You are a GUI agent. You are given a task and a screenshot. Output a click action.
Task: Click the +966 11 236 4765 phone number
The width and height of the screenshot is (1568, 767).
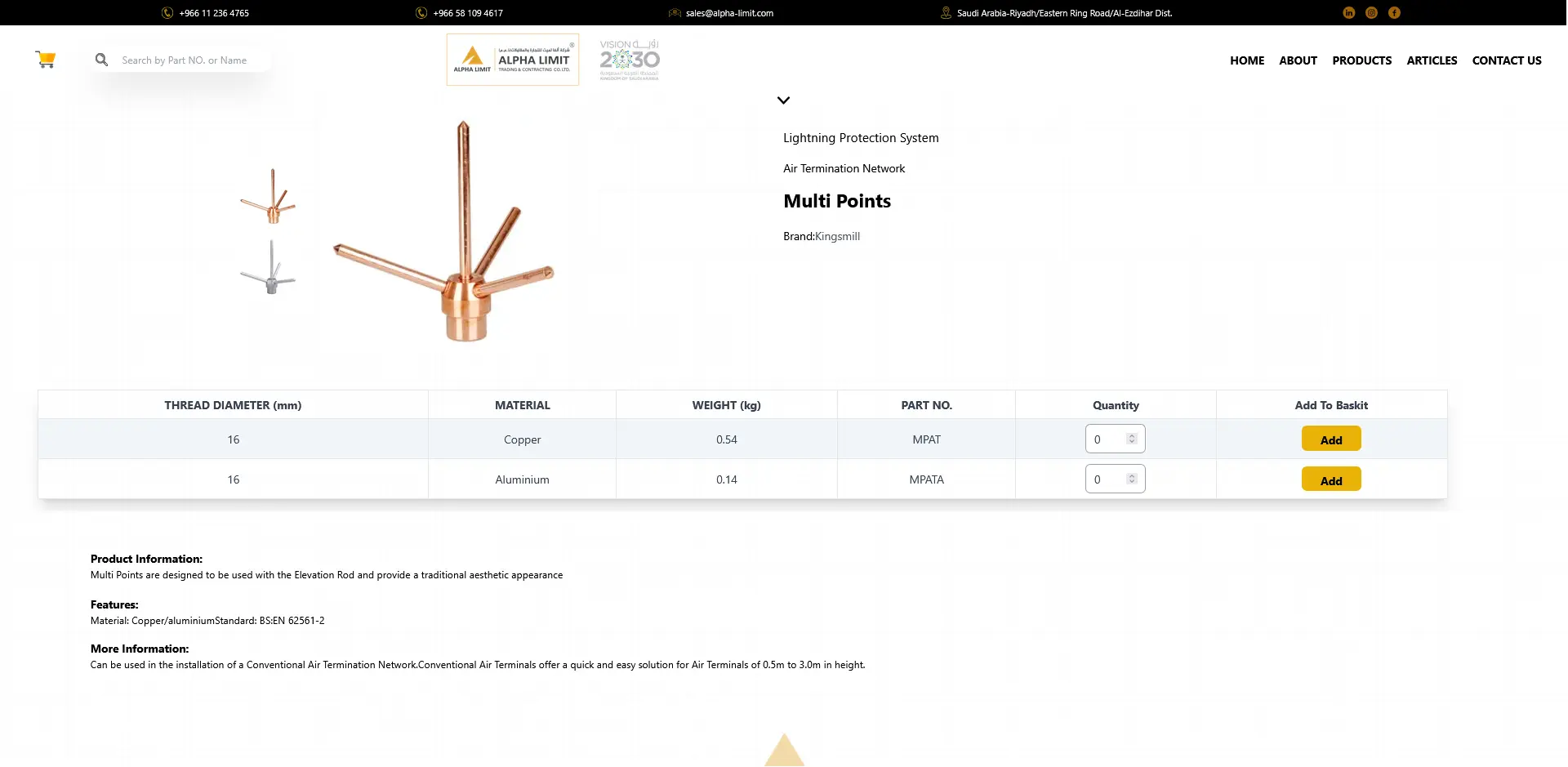click(214, 13)
